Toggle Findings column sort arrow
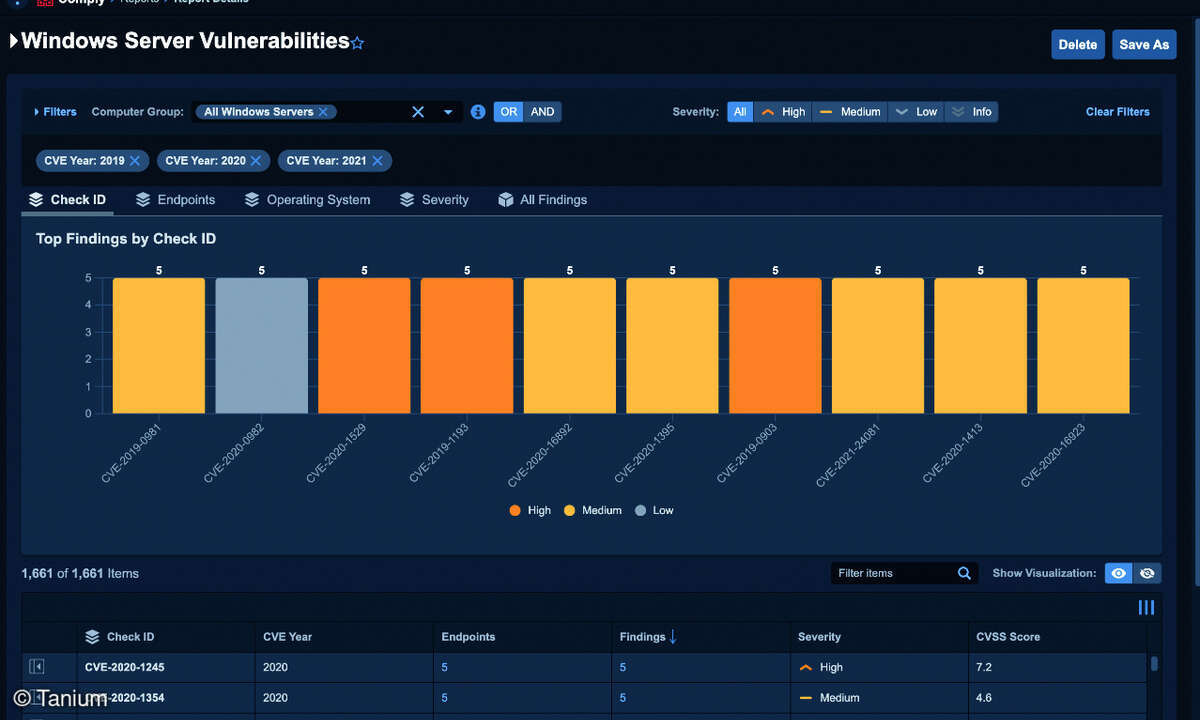The image size is (1200, 720). (x=673, y=637)
